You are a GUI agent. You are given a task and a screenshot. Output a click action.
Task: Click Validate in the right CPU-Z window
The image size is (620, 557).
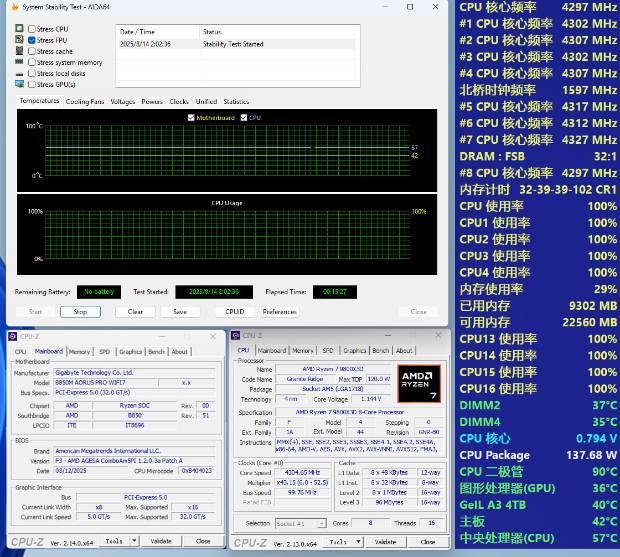(385, 542)
